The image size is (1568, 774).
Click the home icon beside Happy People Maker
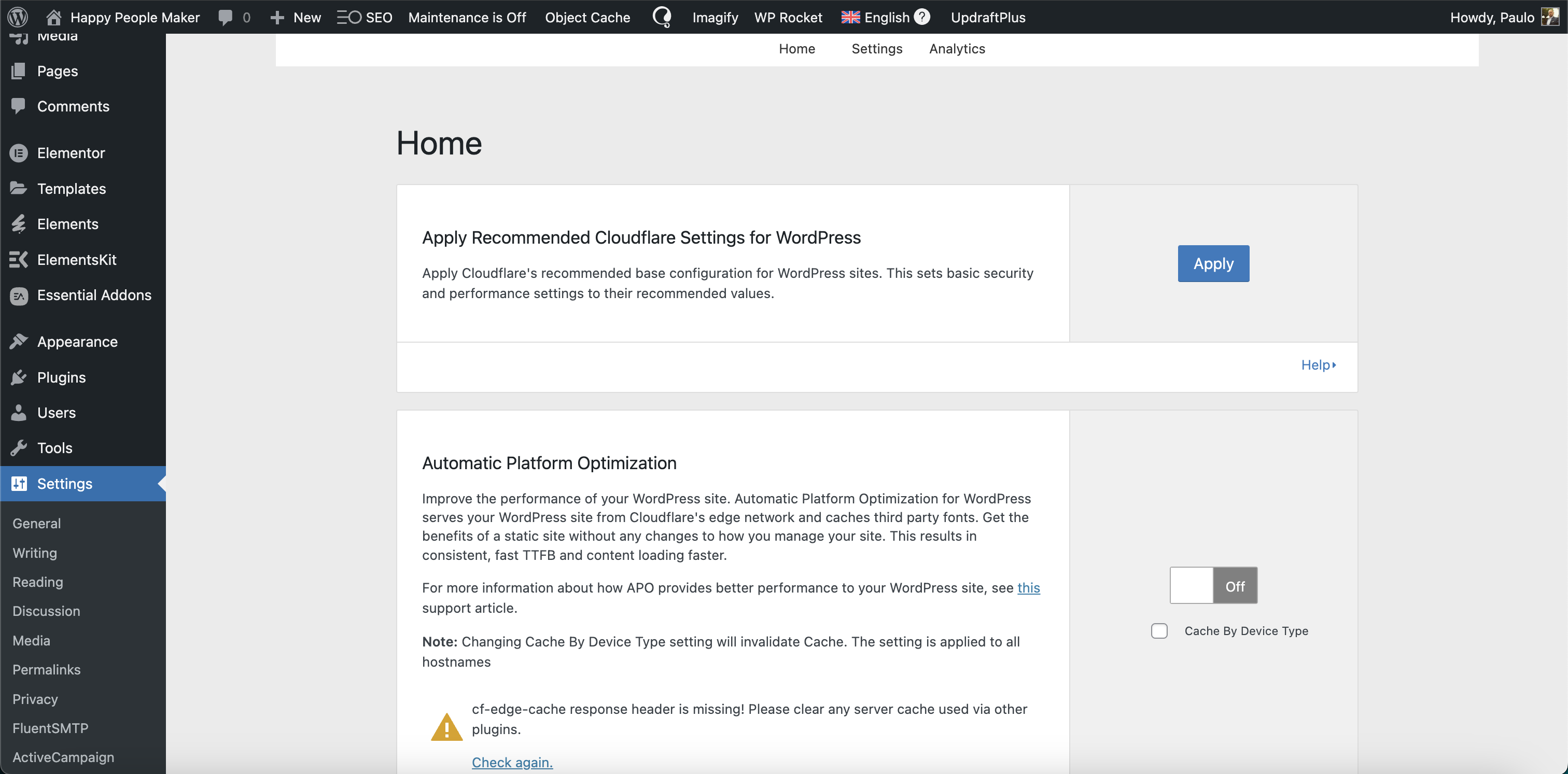click(53, 17)
